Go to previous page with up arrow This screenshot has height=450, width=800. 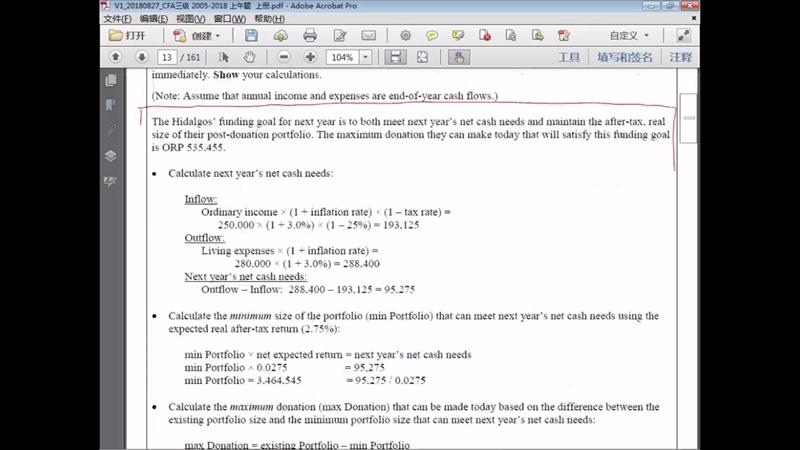tap(116, 57)
